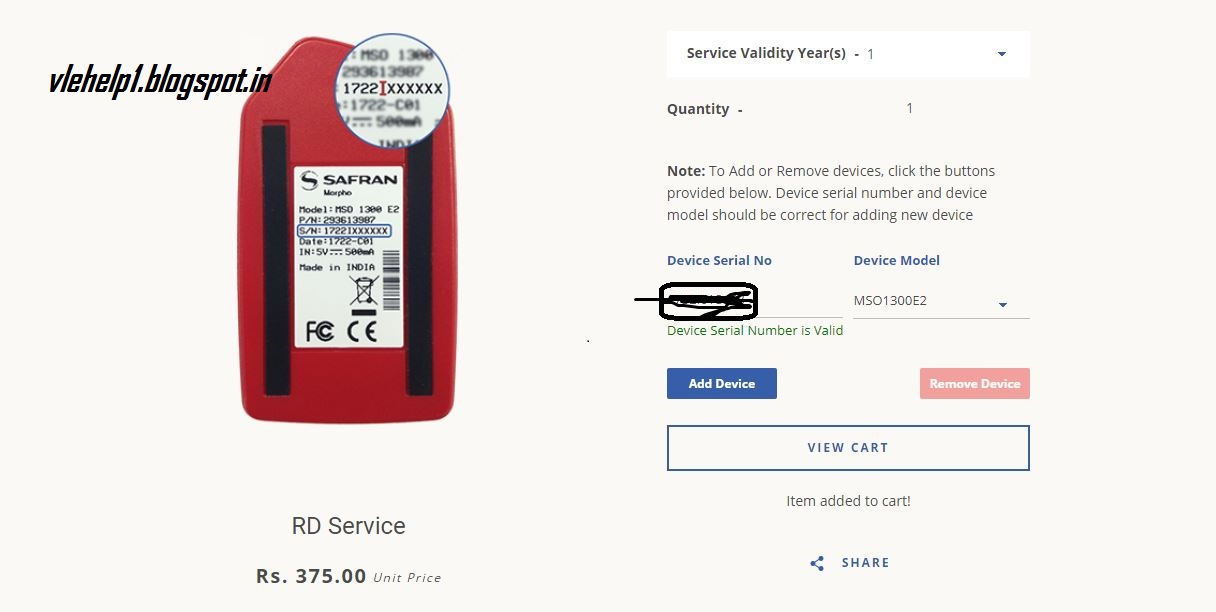The image size is (1216, 612).
Task: Click the dash stepper next to Quantity
Action: 740,111
